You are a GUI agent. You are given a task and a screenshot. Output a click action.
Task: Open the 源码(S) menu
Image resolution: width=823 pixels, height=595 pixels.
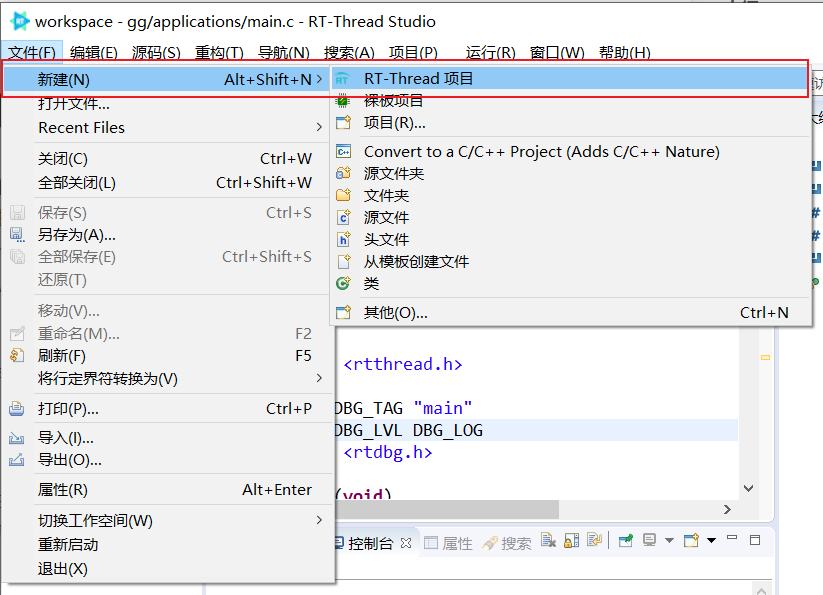click(156, 52)
